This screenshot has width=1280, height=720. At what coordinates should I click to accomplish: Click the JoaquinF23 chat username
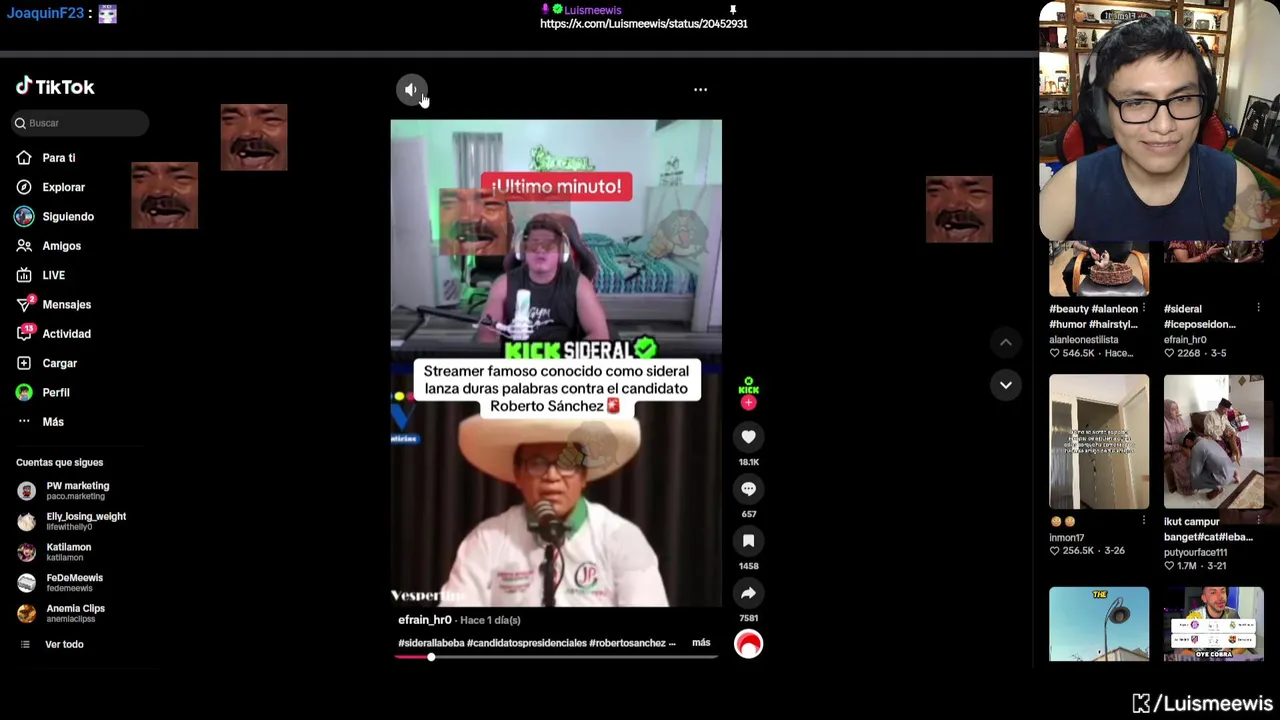pyautogui.click(x=45, y=13)
